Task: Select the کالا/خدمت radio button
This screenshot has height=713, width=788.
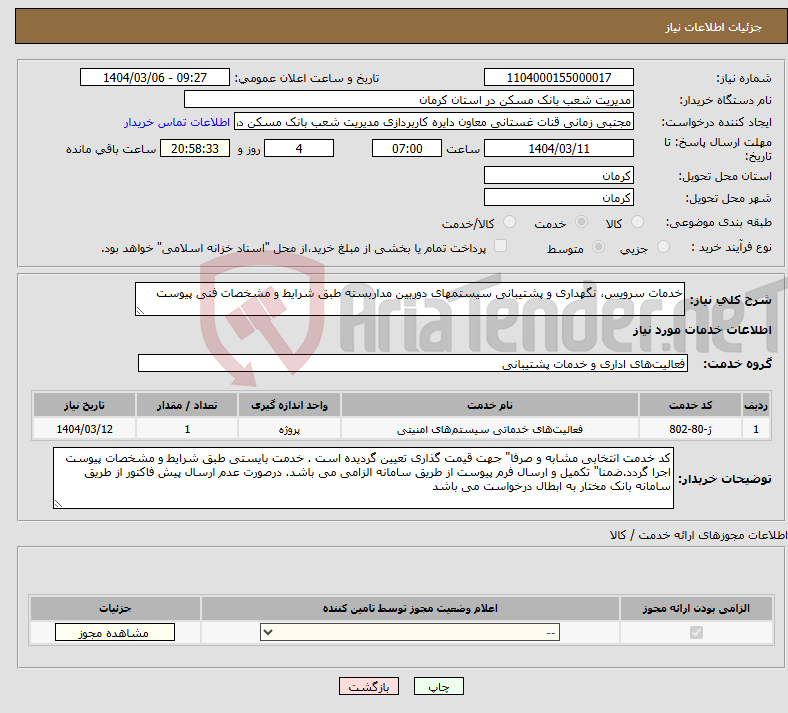Action: 510,222
